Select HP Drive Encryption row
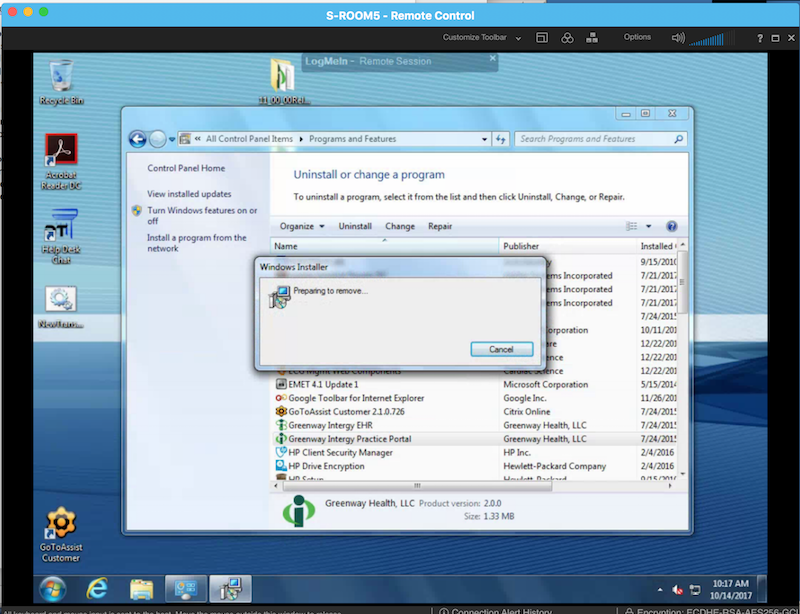 [x=476, y=466]
